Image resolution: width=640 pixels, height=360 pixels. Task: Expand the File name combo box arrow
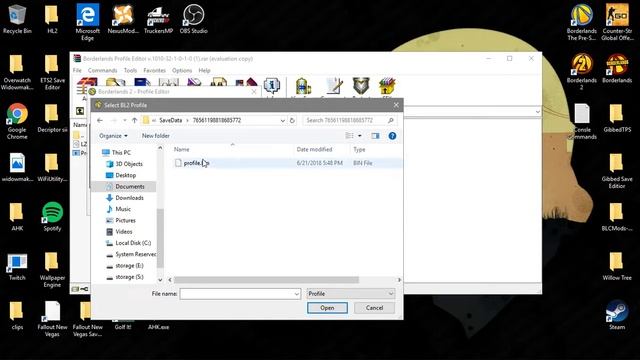point(297,294)
